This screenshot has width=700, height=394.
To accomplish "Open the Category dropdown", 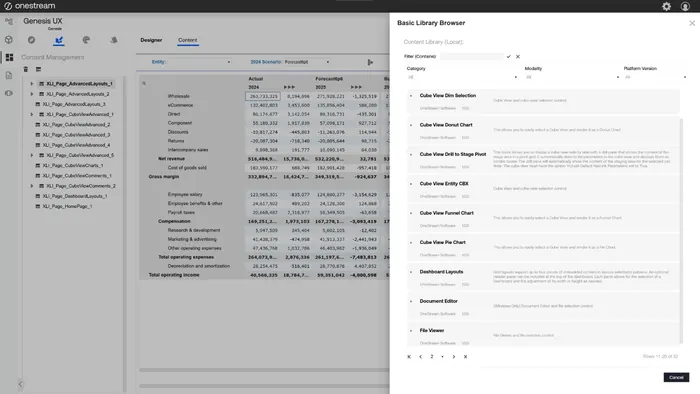I will [x=462, y=77].
